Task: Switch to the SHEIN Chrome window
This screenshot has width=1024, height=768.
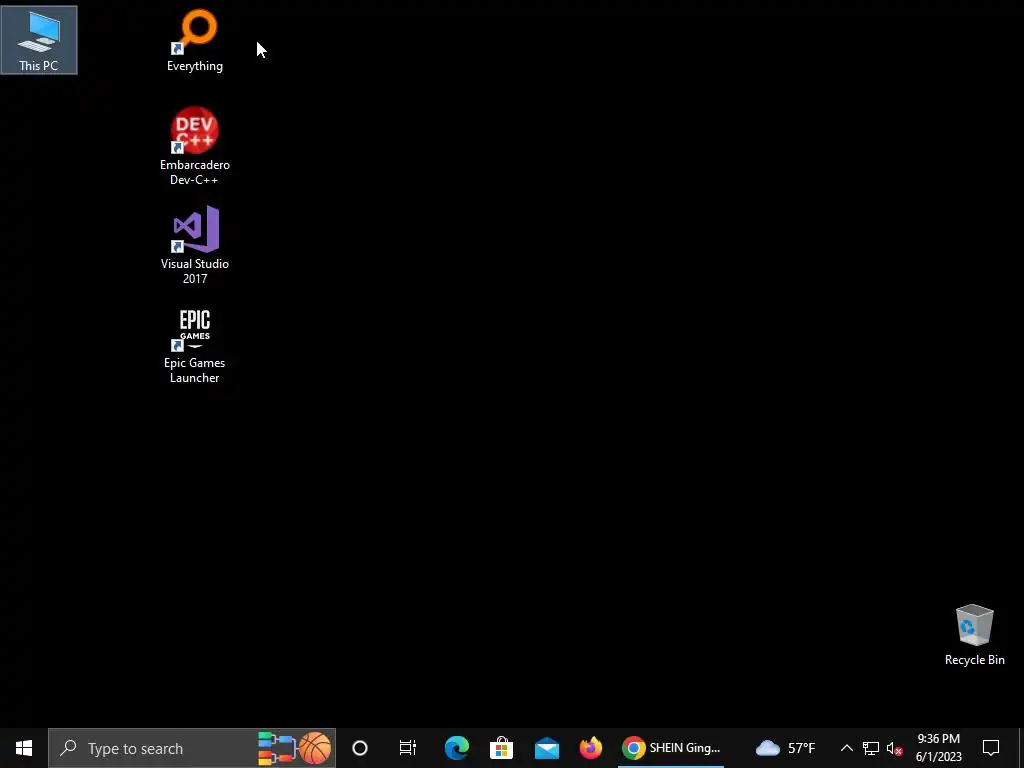Action: [671, 748]
